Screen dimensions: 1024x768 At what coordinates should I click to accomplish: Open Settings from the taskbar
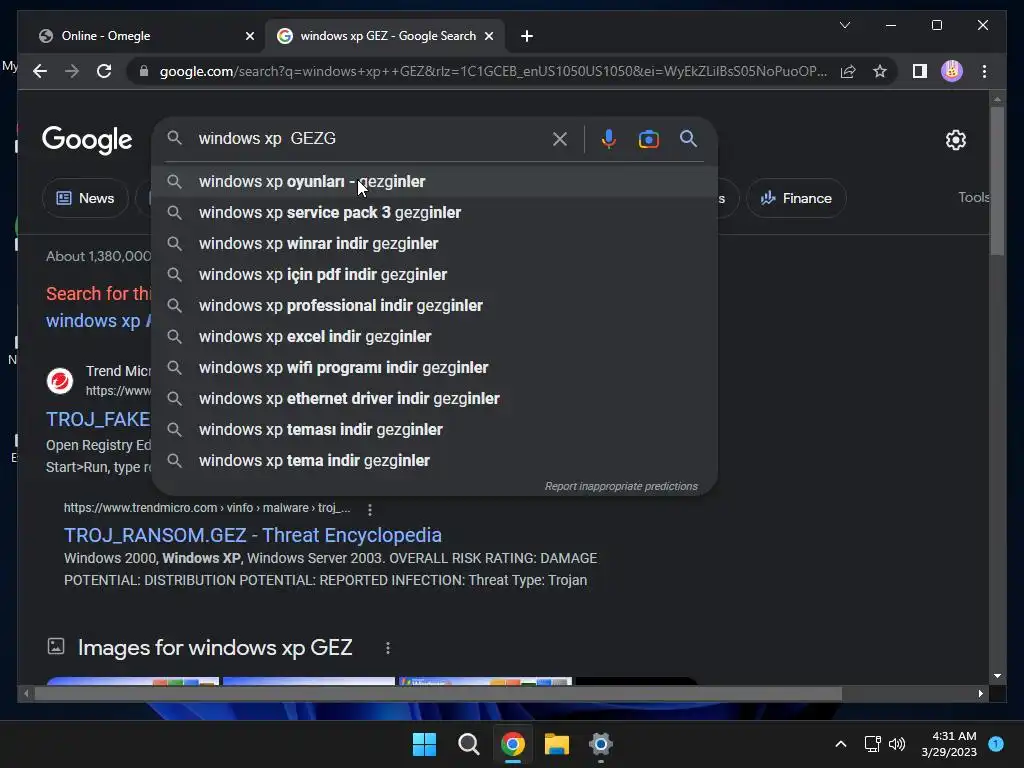[x=600, y=744]
